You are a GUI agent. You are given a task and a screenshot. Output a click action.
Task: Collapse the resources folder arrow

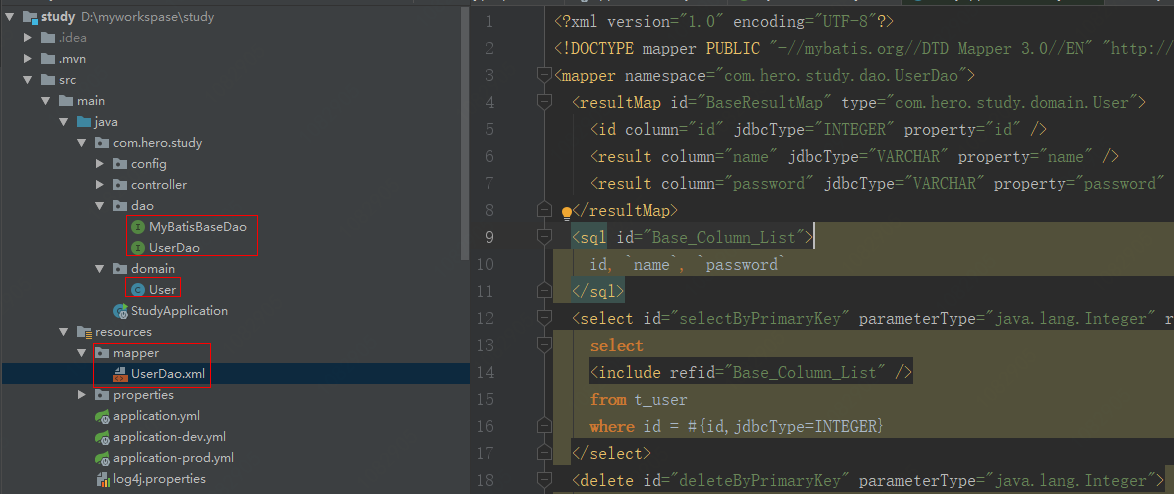[x=64, y=331]
